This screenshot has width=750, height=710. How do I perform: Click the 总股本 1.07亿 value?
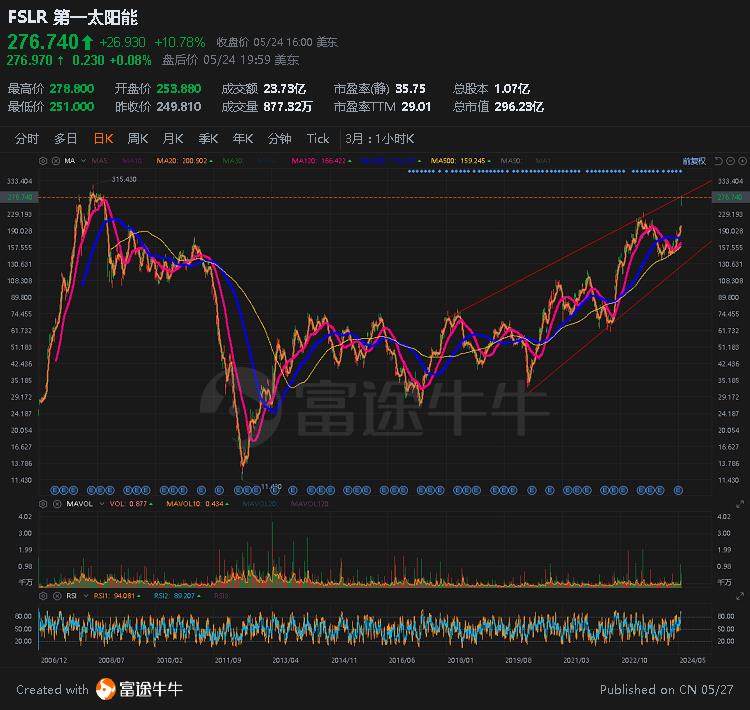coord(512,89)
